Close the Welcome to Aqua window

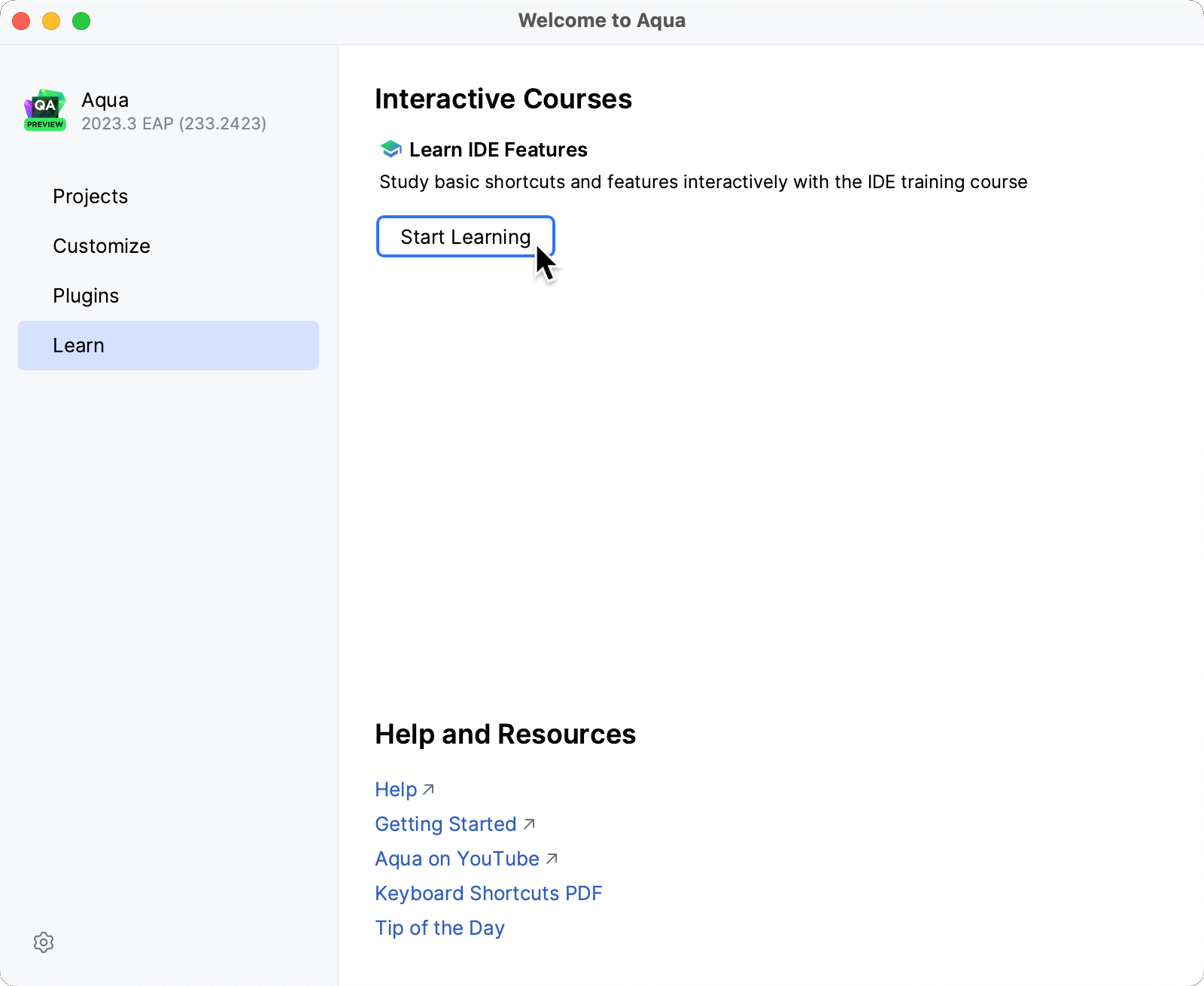point(21,21)
